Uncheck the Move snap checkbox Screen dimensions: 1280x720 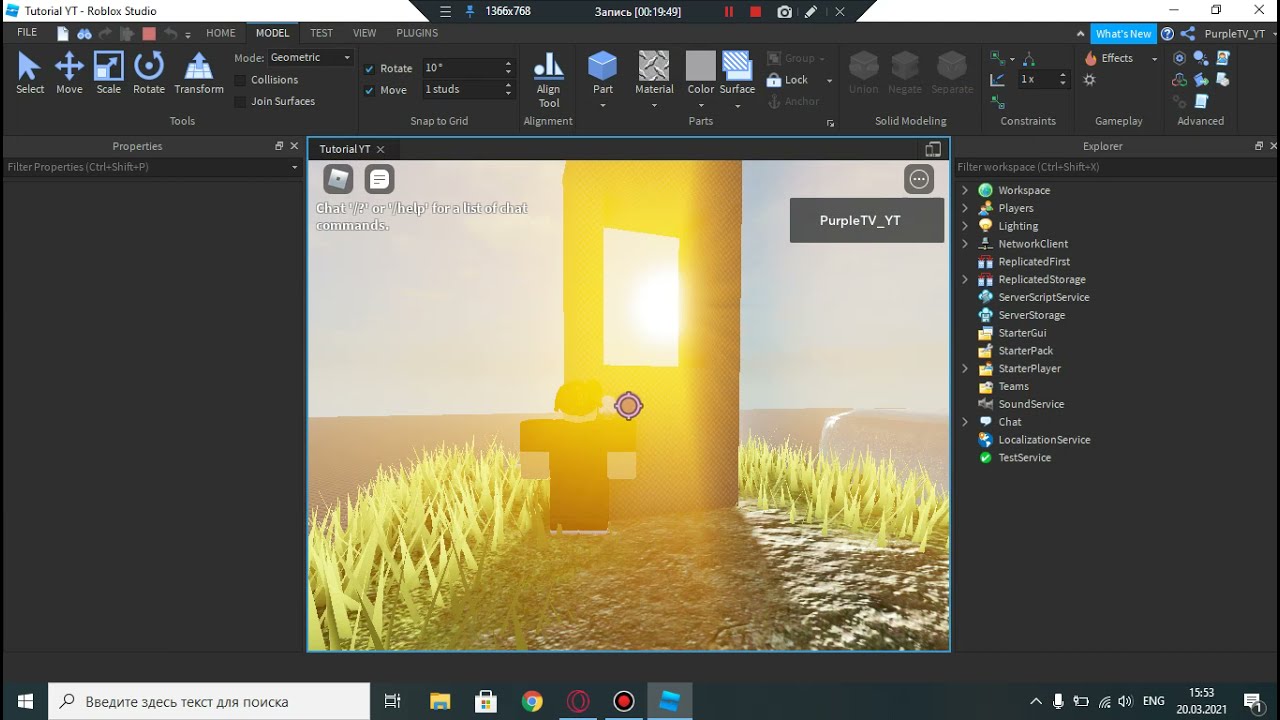(370, 90)
